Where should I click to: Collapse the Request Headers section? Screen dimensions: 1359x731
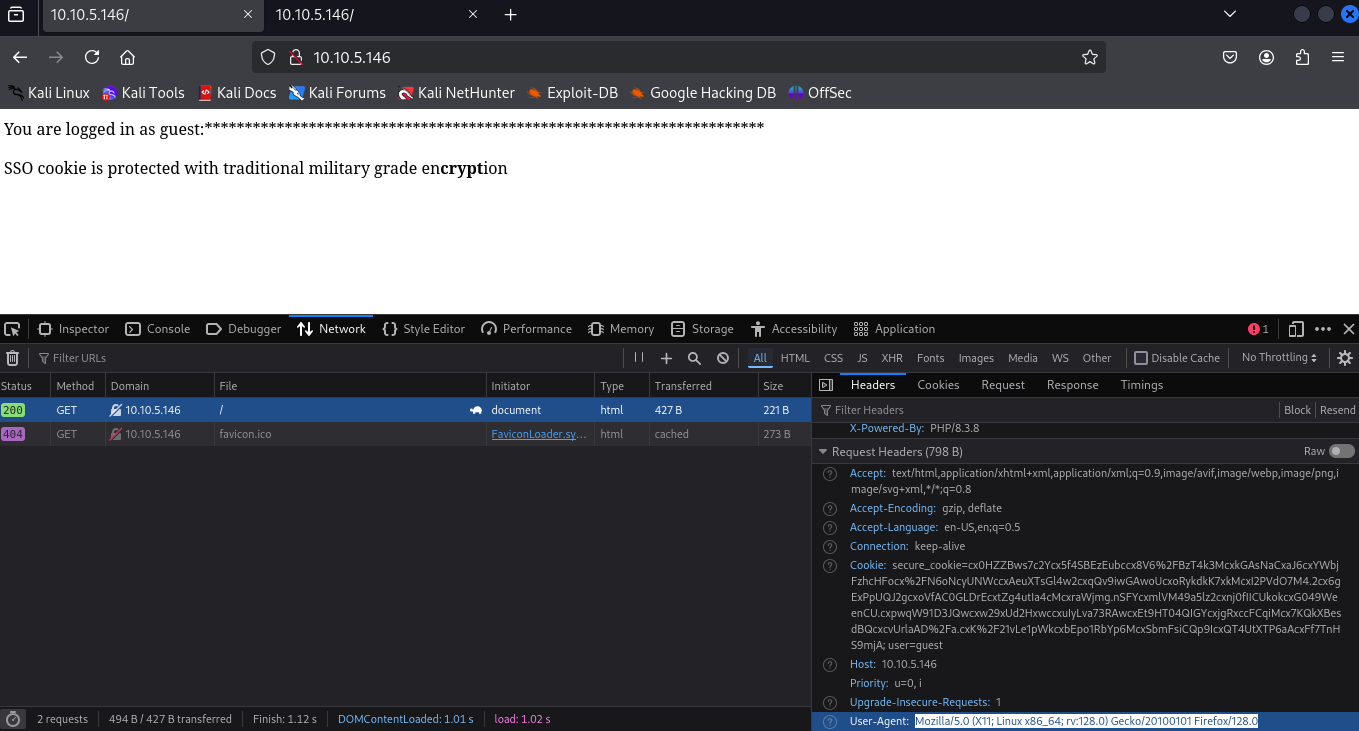click(823, 452)
